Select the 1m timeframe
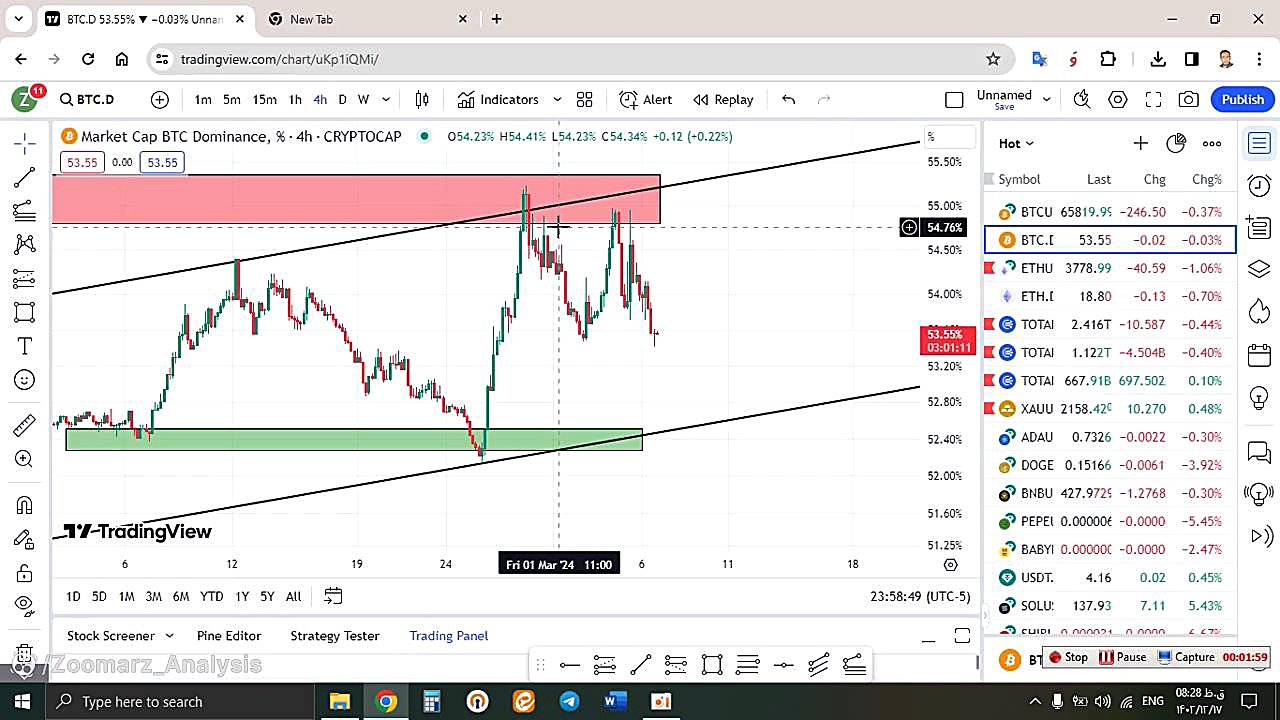The height and width of the screenshot is (720, 1280). (203, 99)
